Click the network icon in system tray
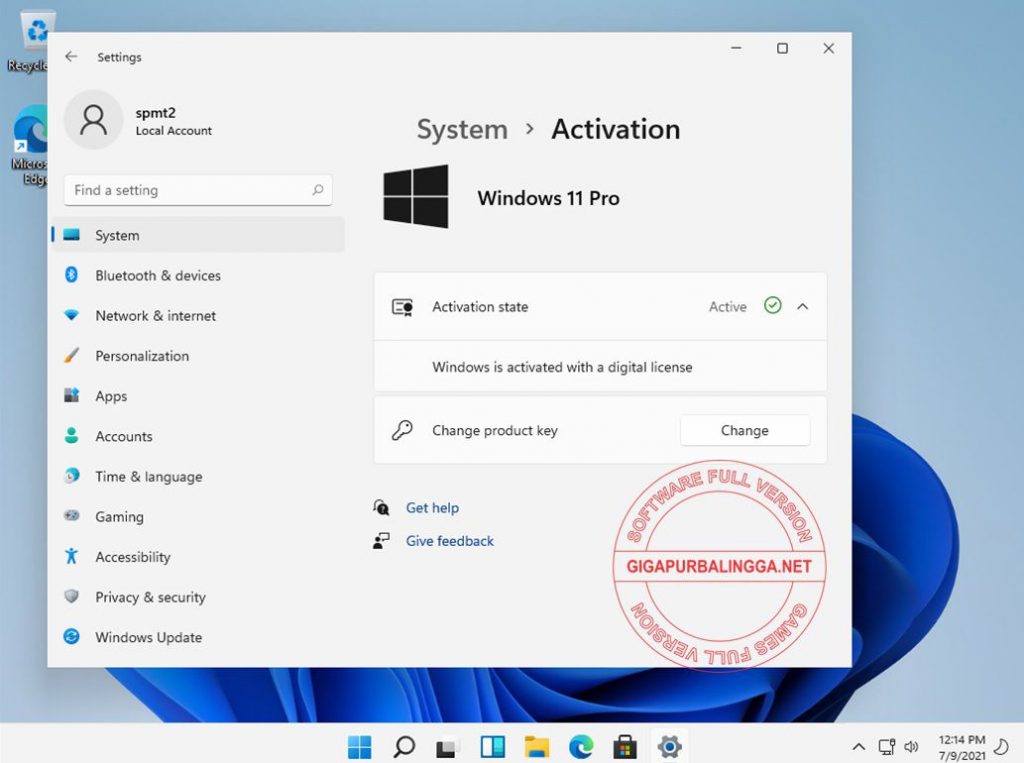 point(887,747)
